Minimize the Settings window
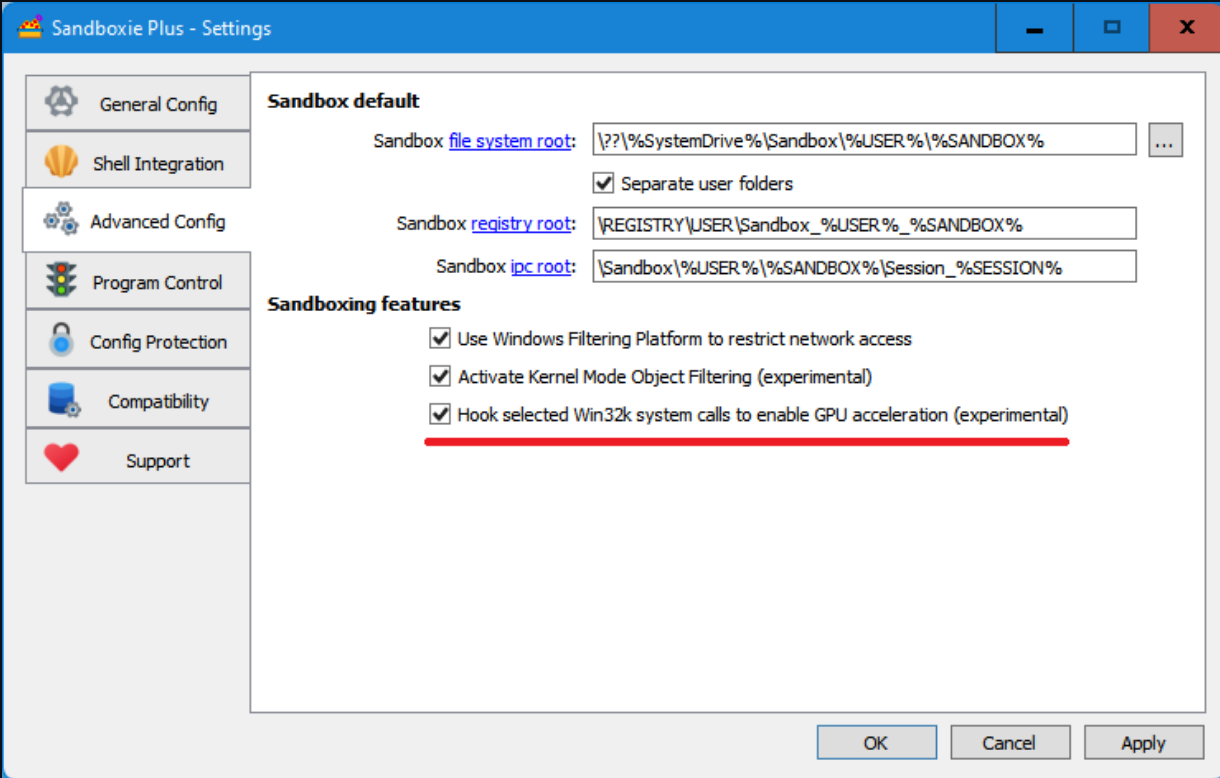Image resolution: width=1220 pixels, height=778 pixels. pyautogui.click(x=1035, y=28)
